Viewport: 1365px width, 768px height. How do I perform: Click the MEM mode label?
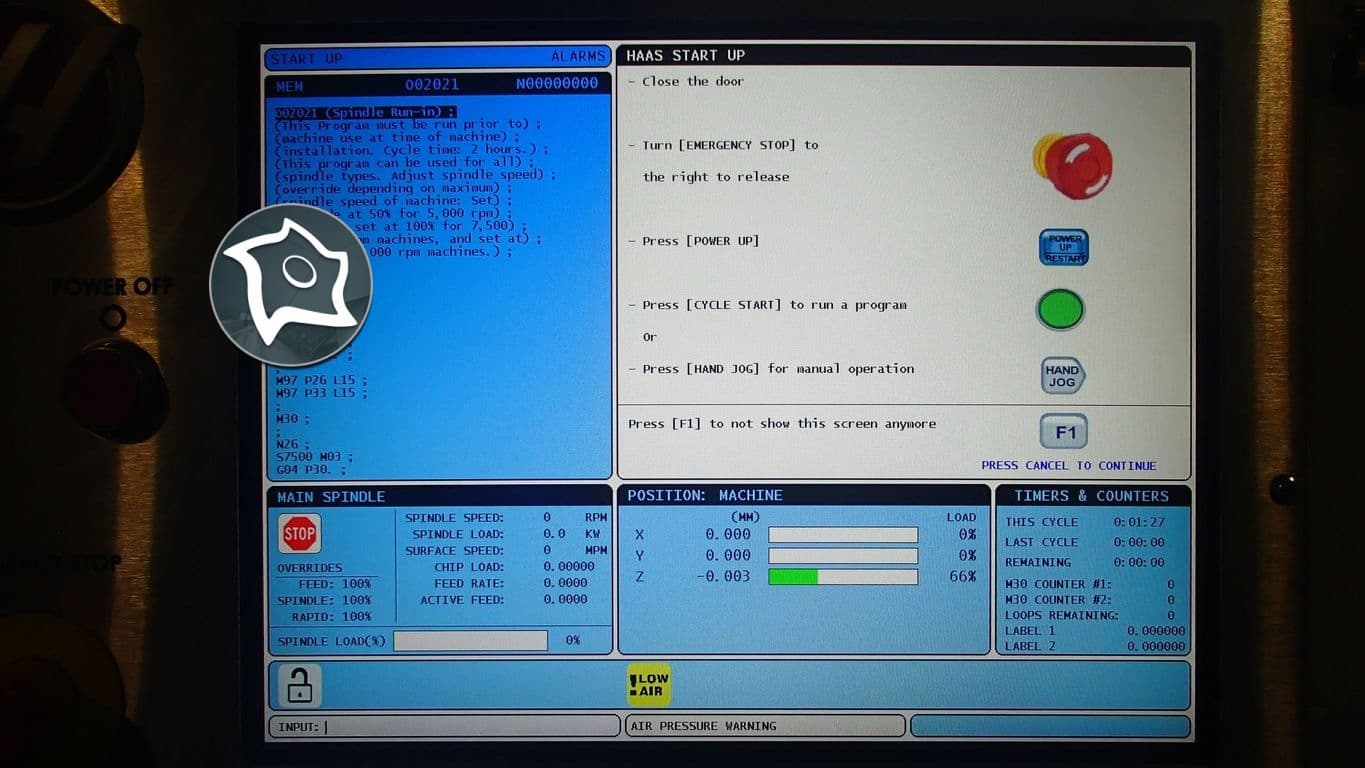click(291, 83)
